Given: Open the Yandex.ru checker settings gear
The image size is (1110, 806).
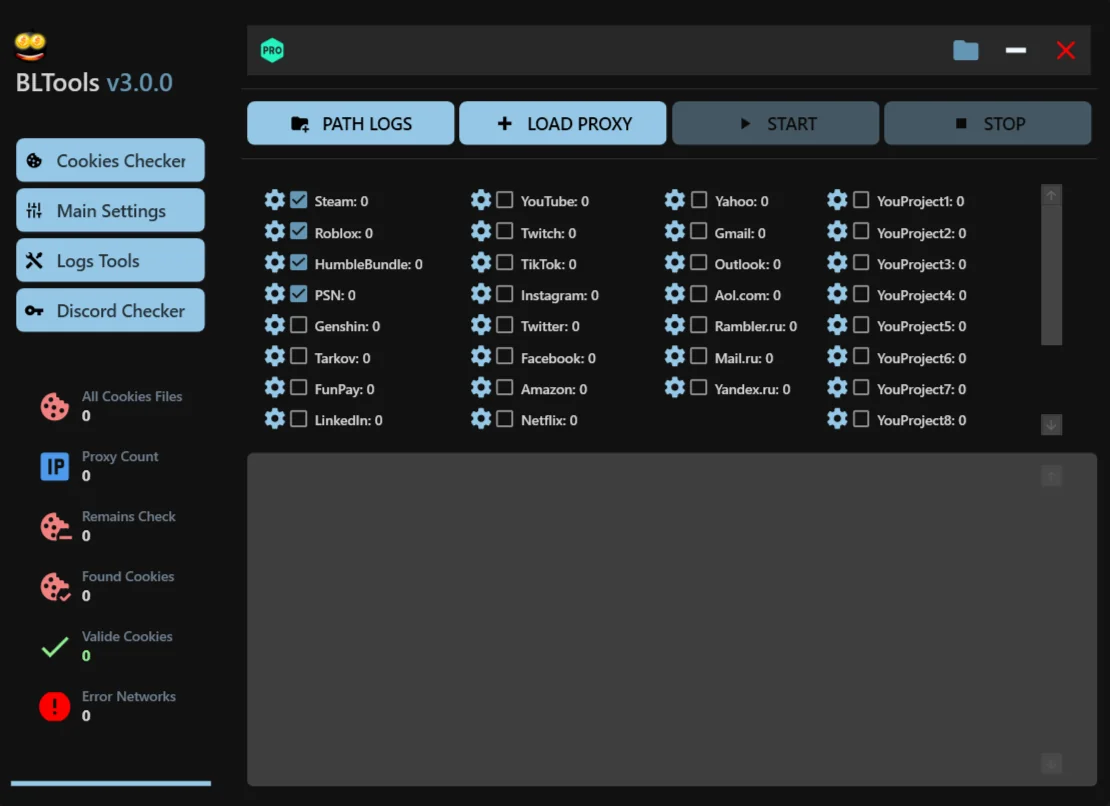Looking at the screenshot, I should 675,388.
